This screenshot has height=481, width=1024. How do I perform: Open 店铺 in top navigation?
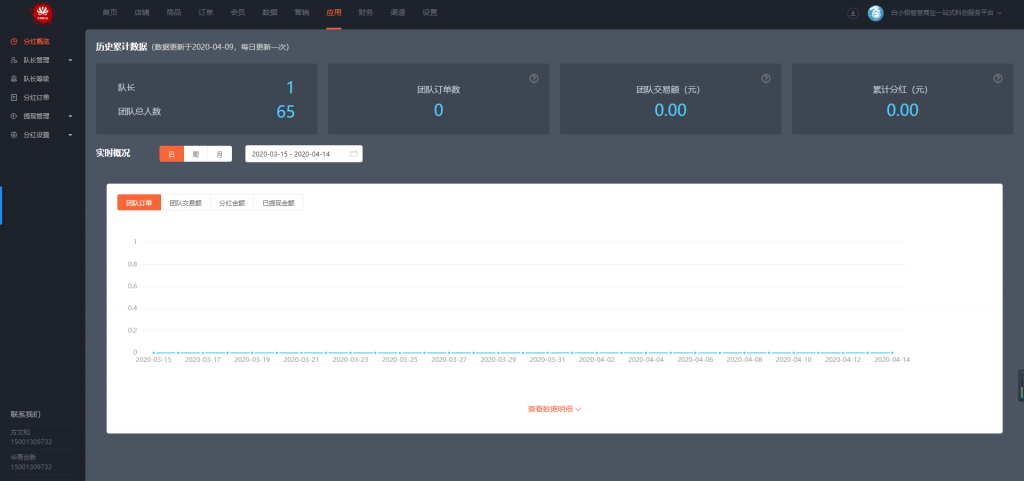(142, 12)
